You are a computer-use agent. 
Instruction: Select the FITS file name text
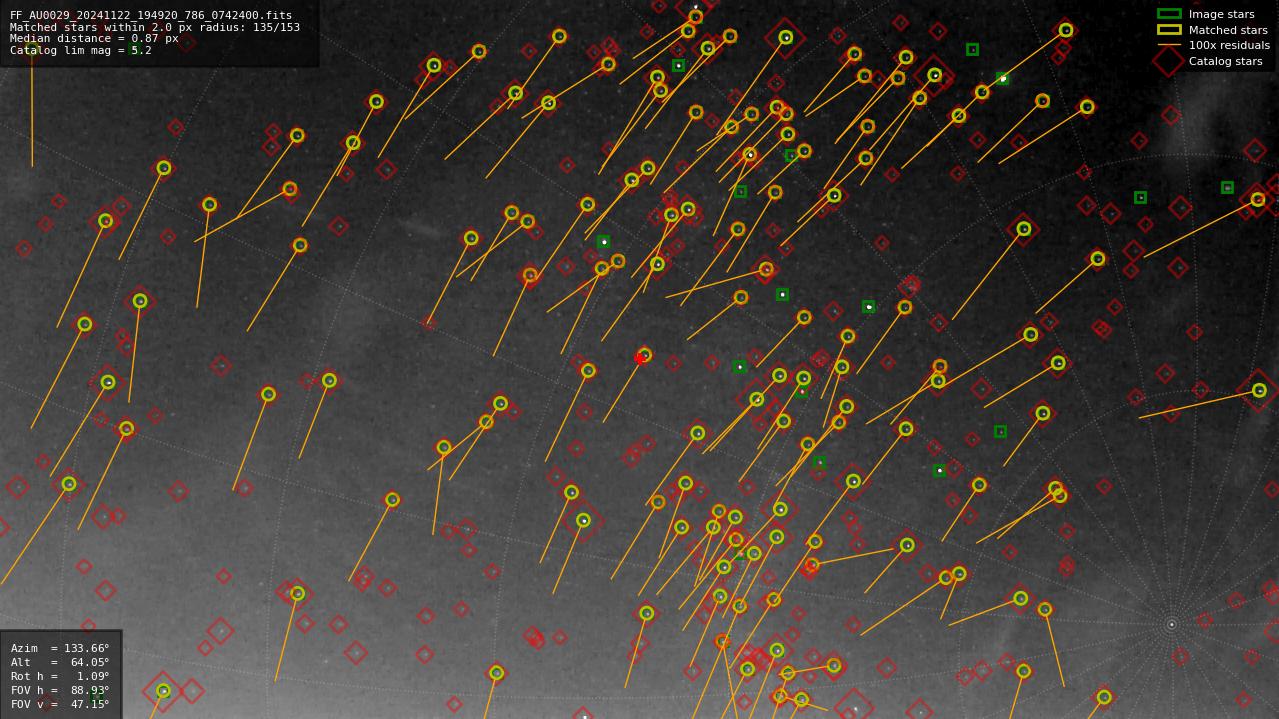point(151,16)
